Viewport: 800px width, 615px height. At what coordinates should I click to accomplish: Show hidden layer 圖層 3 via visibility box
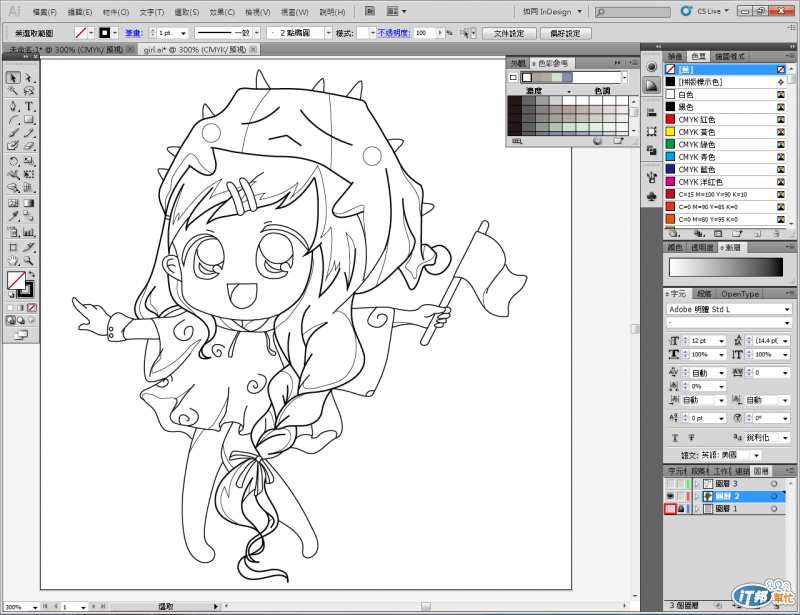(x=670, y=484)
